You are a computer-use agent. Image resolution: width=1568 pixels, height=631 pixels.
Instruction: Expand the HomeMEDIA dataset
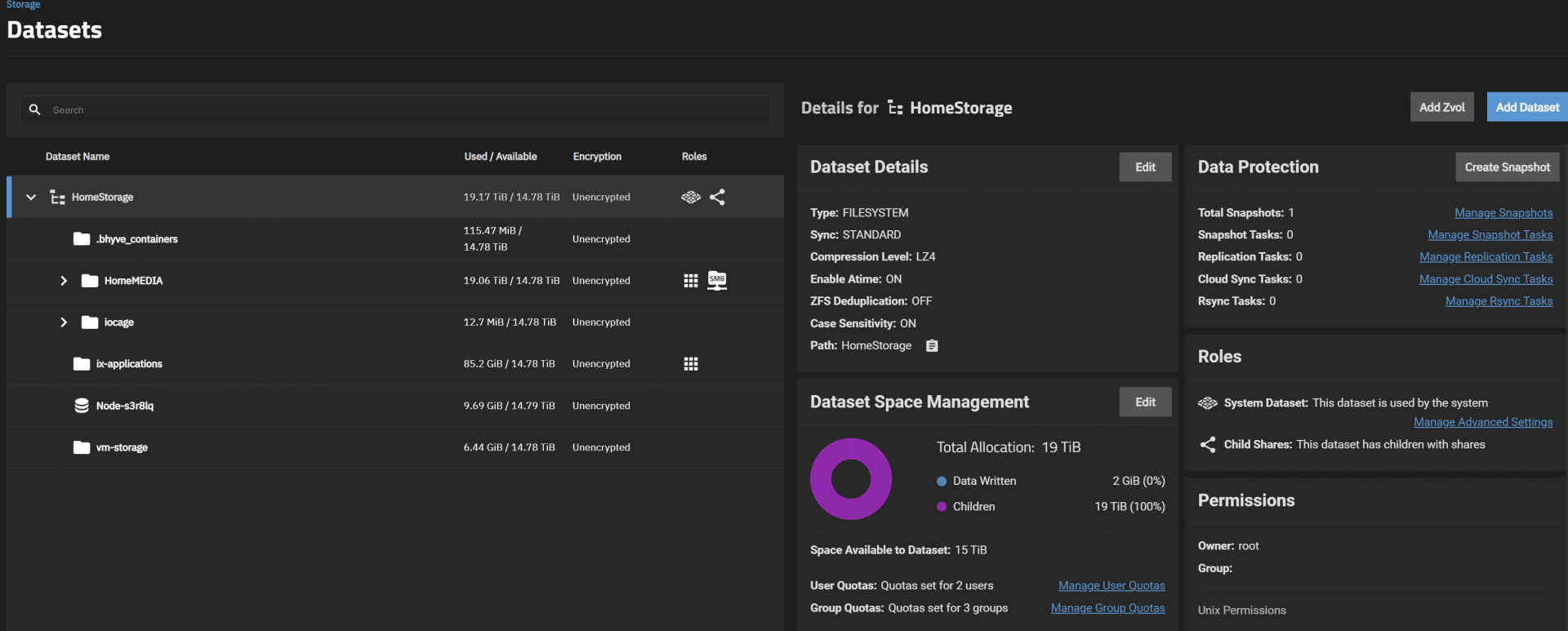pyautogui.click(x=64, y=281)
